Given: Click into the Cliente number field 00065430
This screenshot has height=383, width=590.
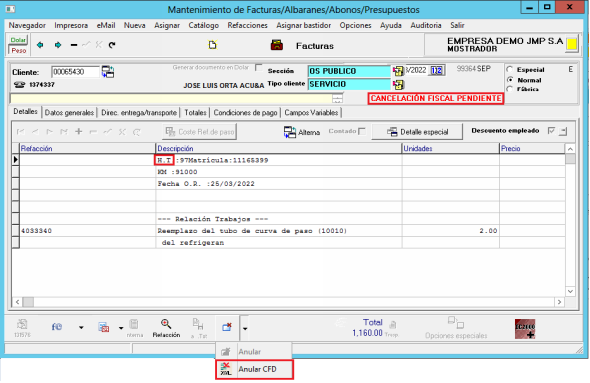Looking at the screenshot, I should pyautogui.click(x=75, y=72).
